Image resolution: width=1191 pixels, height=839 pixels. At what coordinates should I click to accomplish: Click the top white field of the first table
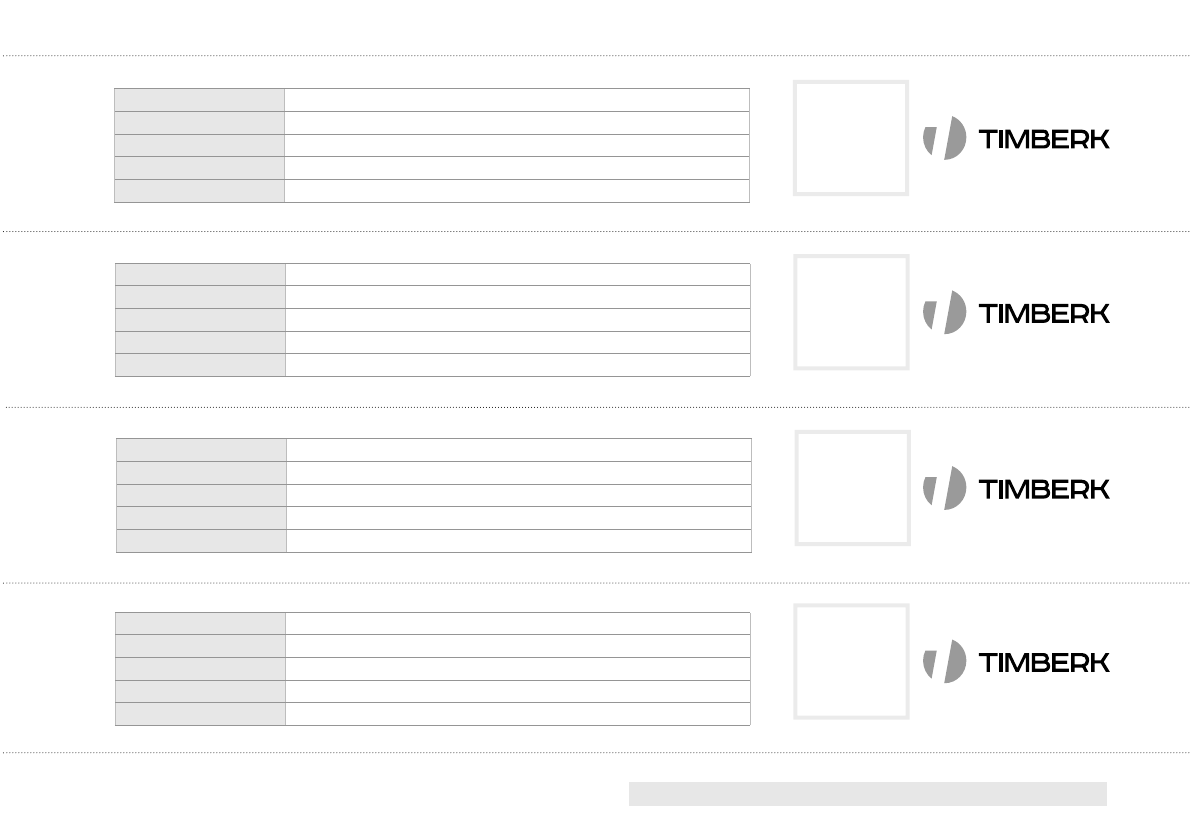tap(516, 99)
